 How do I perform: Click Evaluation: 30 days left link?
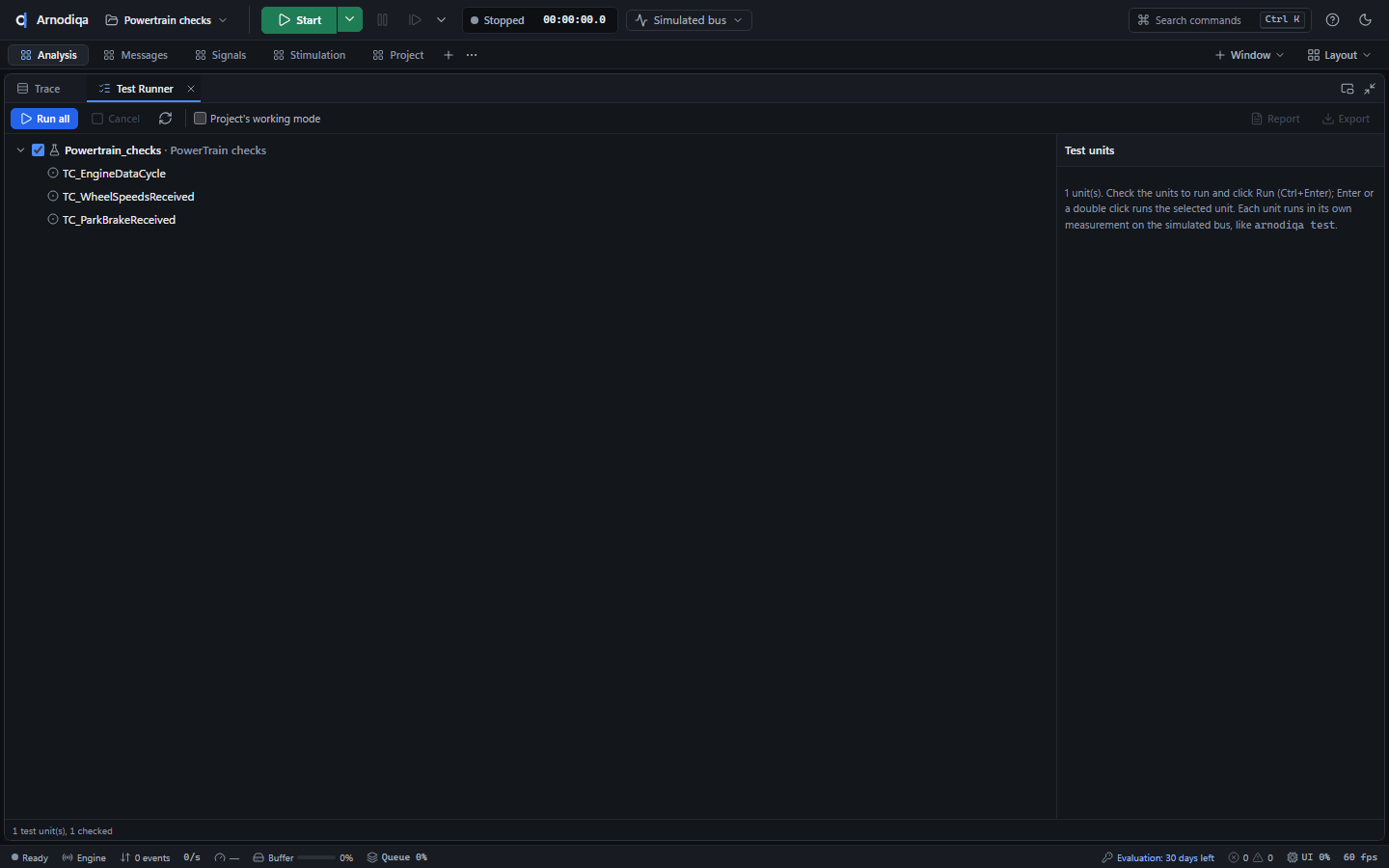coord(1165,857)
